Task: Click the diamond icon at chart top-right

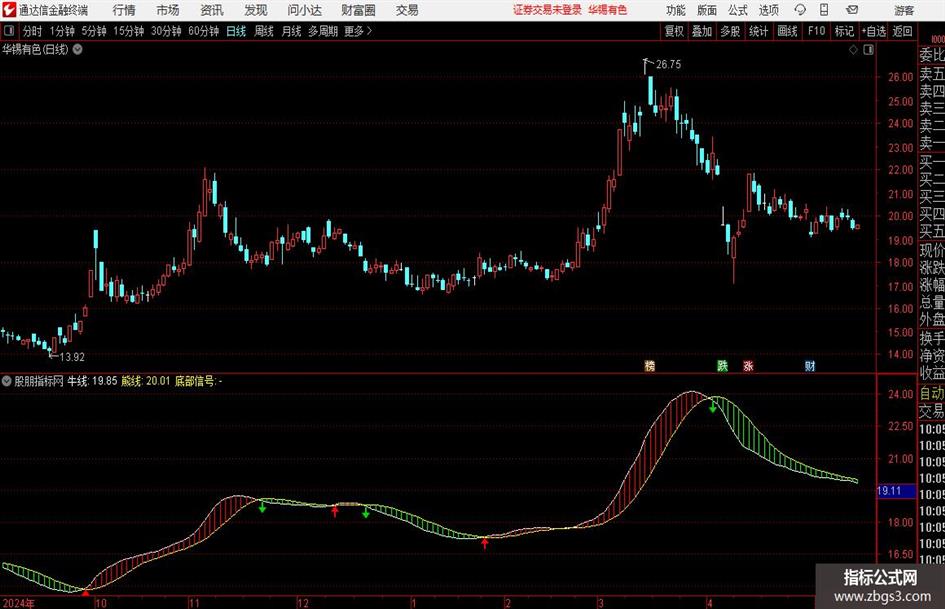Action: click(x=853, y=50)
